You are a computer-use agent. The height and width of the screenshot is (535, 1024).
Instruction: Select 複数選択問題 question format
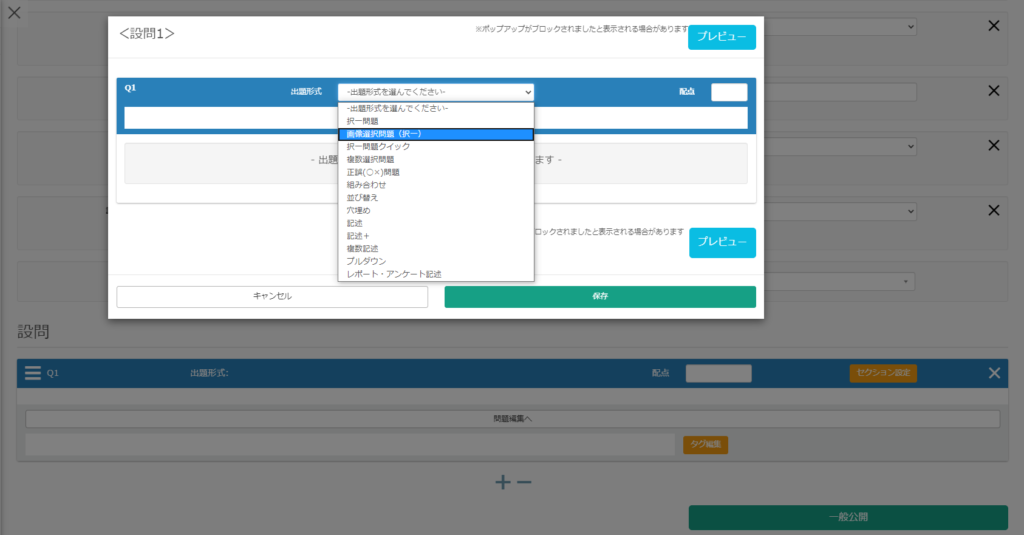(x=436, y=159)
